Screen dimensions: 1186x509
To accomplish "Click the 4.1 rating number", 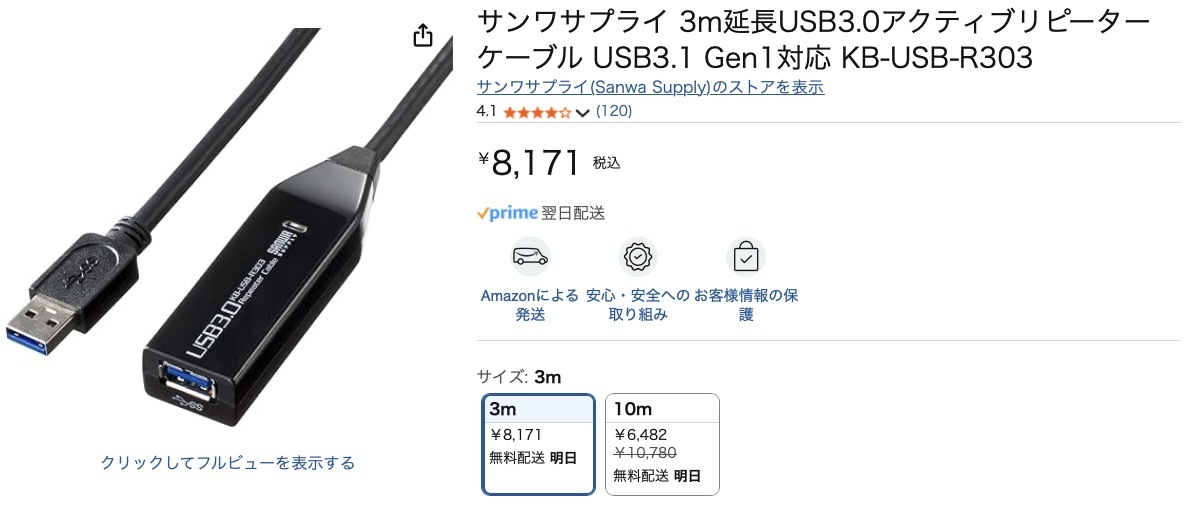I will 486,111.
